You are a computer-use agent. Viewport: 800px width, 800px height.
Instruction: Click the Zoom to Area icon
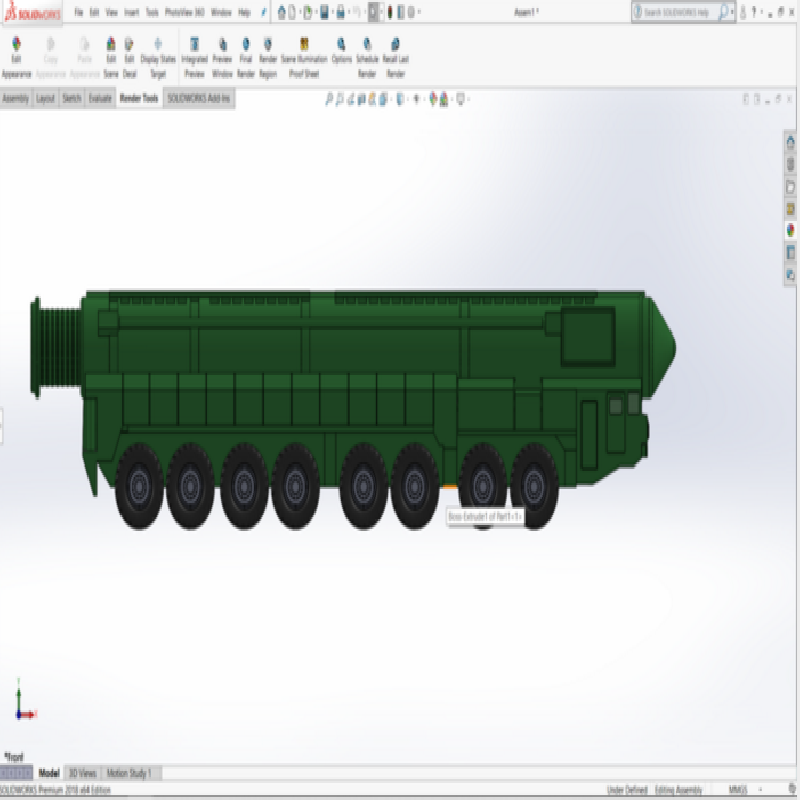[x=340, y=99]
